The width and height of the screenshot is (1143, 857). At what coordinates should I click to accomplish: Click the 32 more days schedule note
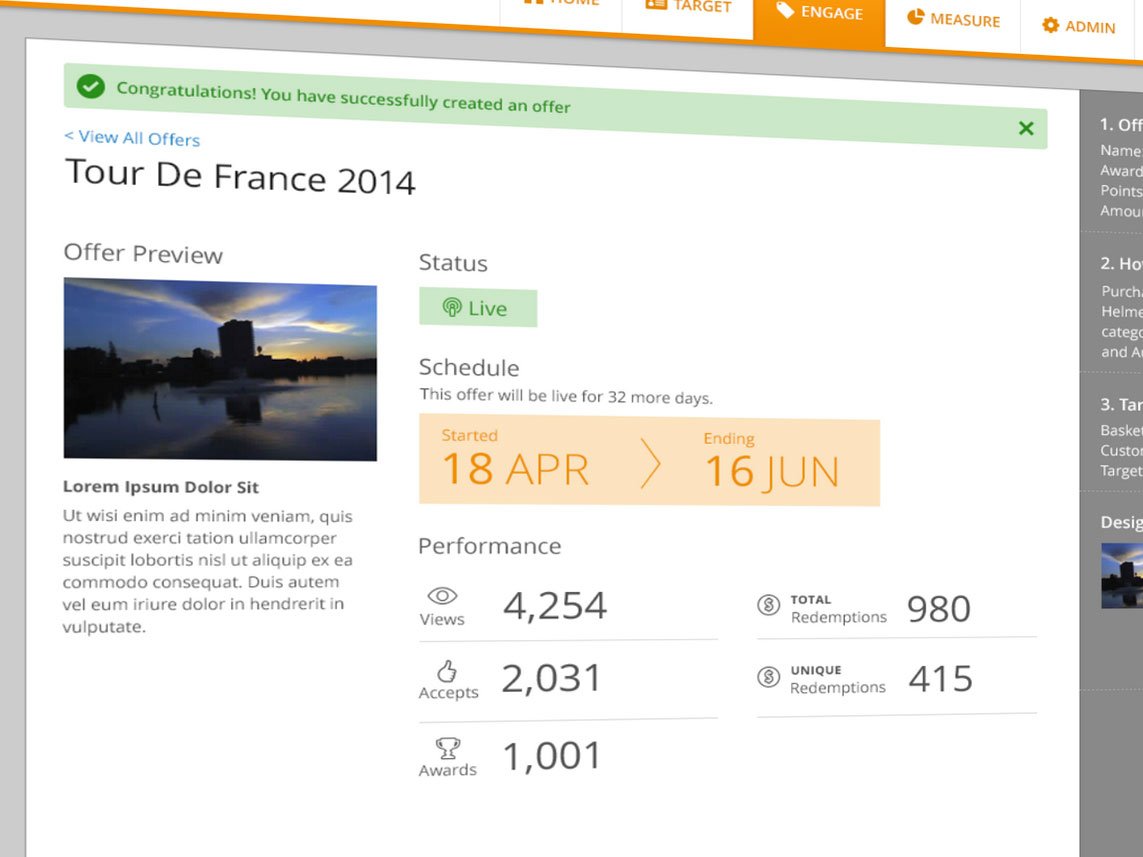pos(566,396)
